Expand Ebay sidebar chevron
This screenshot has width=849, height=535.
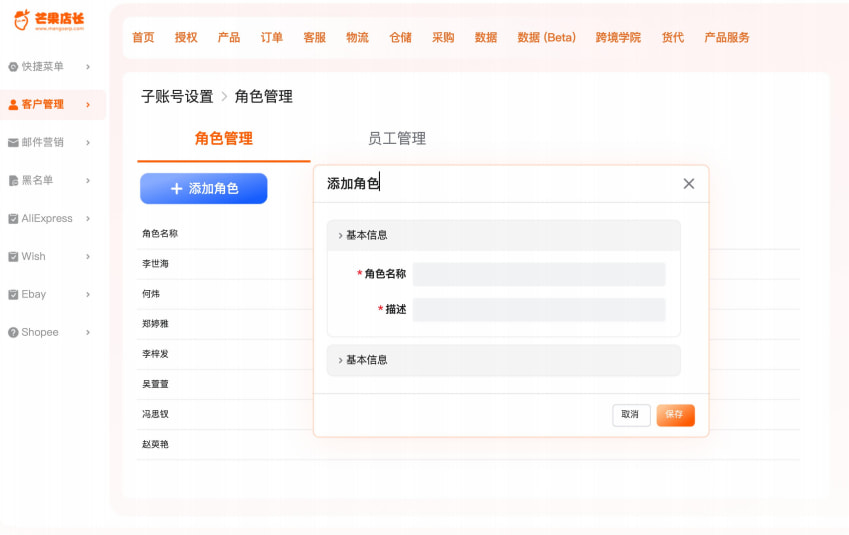tap(88, 294)
